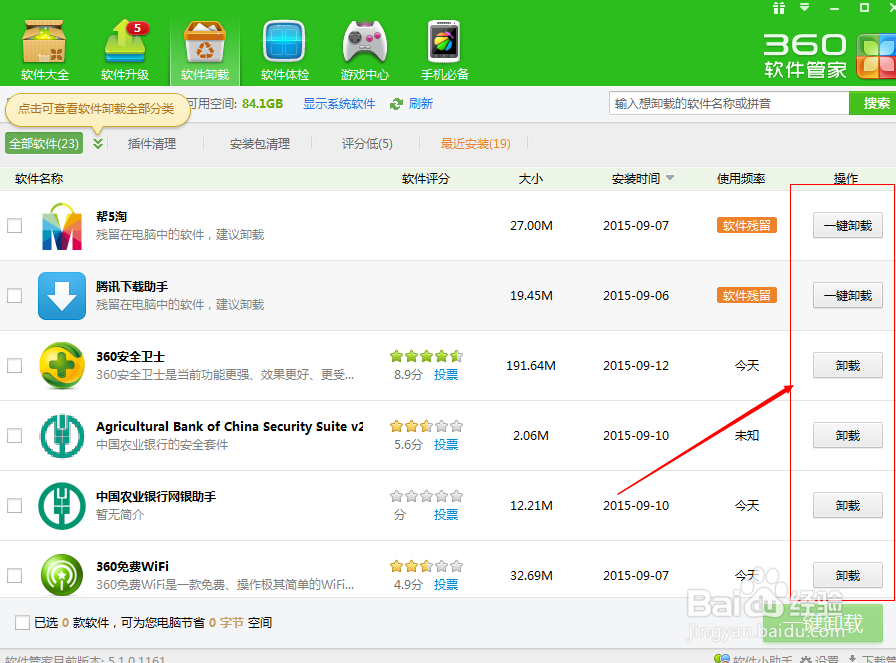Screen dimensions: 896x663
Task: Toggle the select-all checkbox beside 已选
Action: pos(22,622)
